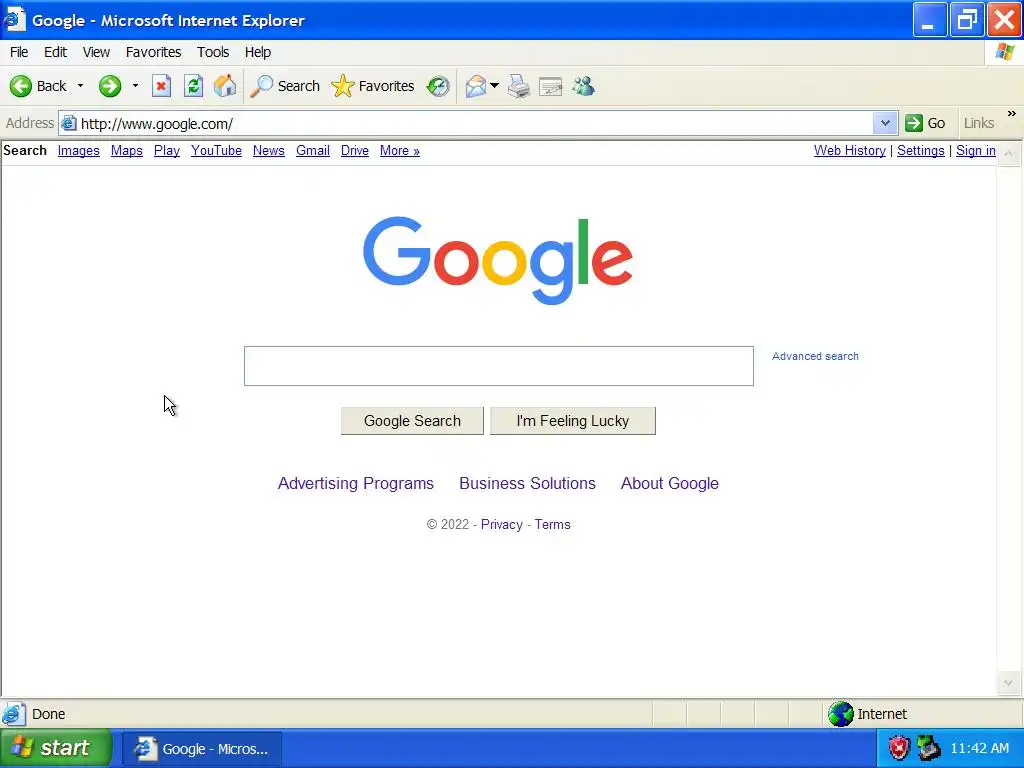Expand the address bar dropdown list
The image size is (1024, 768).
(885, 123)
